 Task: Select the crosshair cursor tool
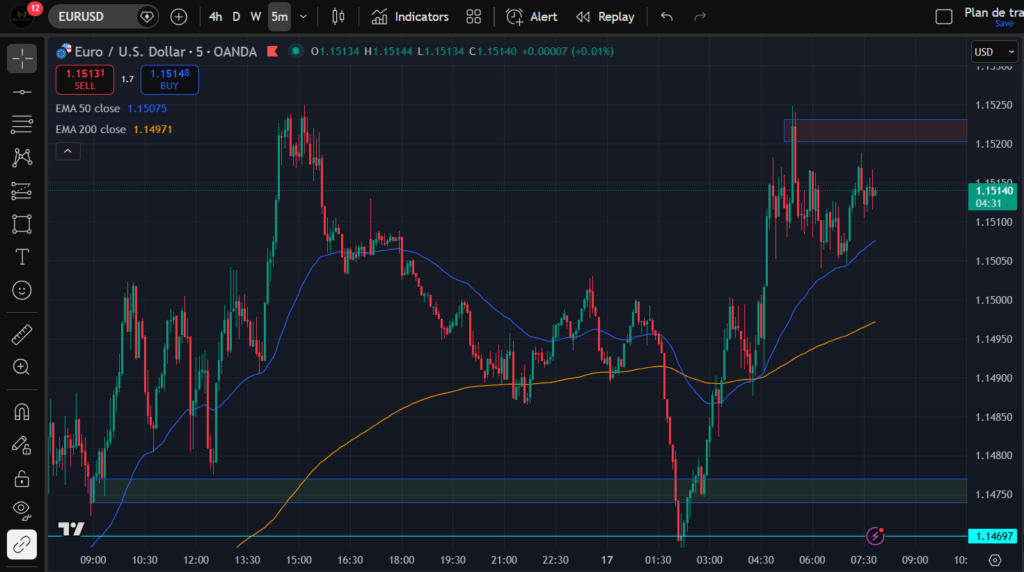point(22,59)
